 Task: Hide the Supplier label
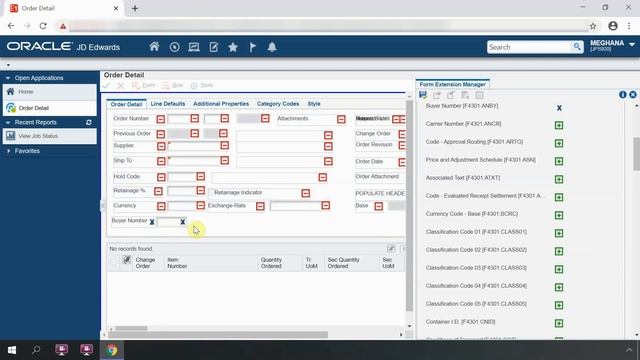point(161,146)
